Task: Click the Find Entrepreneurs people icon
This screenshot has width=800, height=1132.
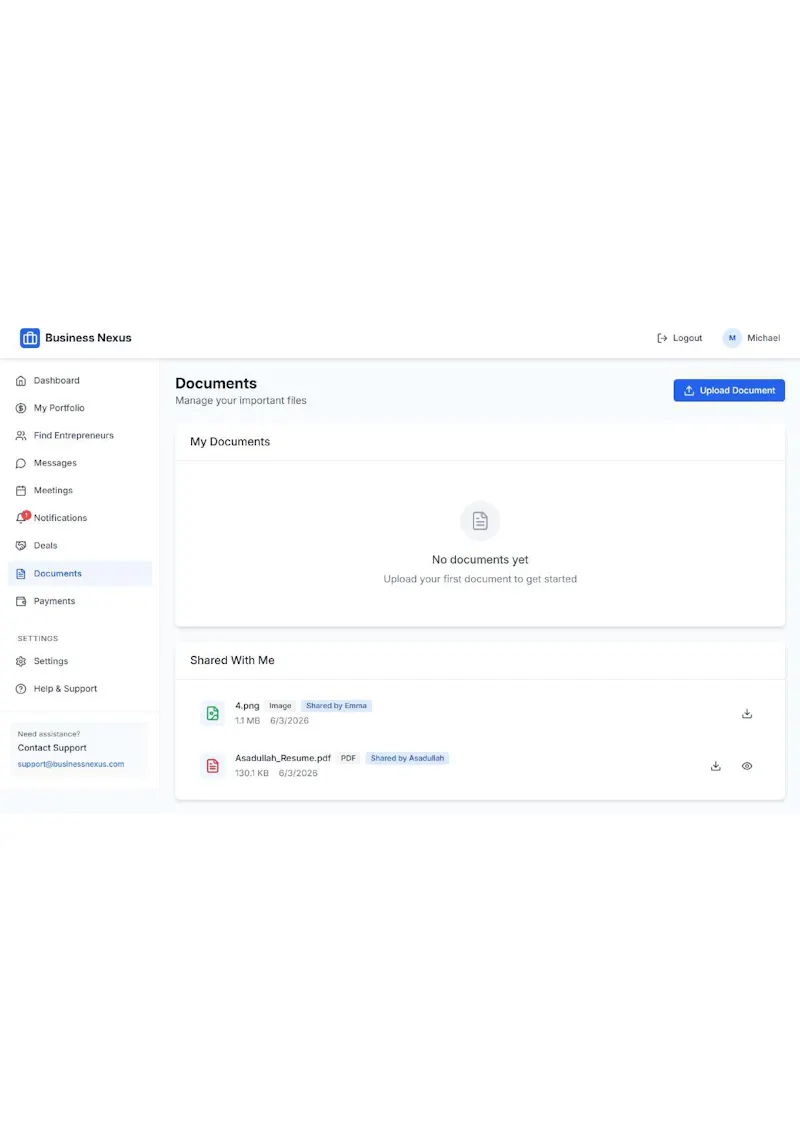Action: point(21,435)
